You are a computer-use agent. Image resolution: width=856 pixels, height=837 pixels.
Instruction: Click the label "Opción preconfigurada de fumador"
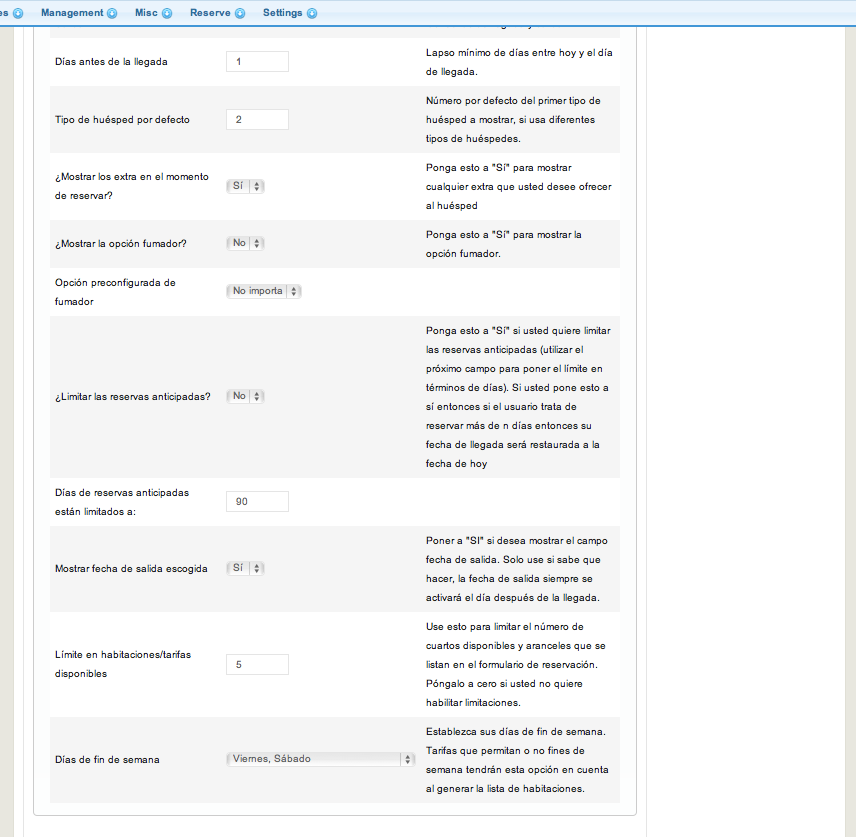(x=115, y=292)
